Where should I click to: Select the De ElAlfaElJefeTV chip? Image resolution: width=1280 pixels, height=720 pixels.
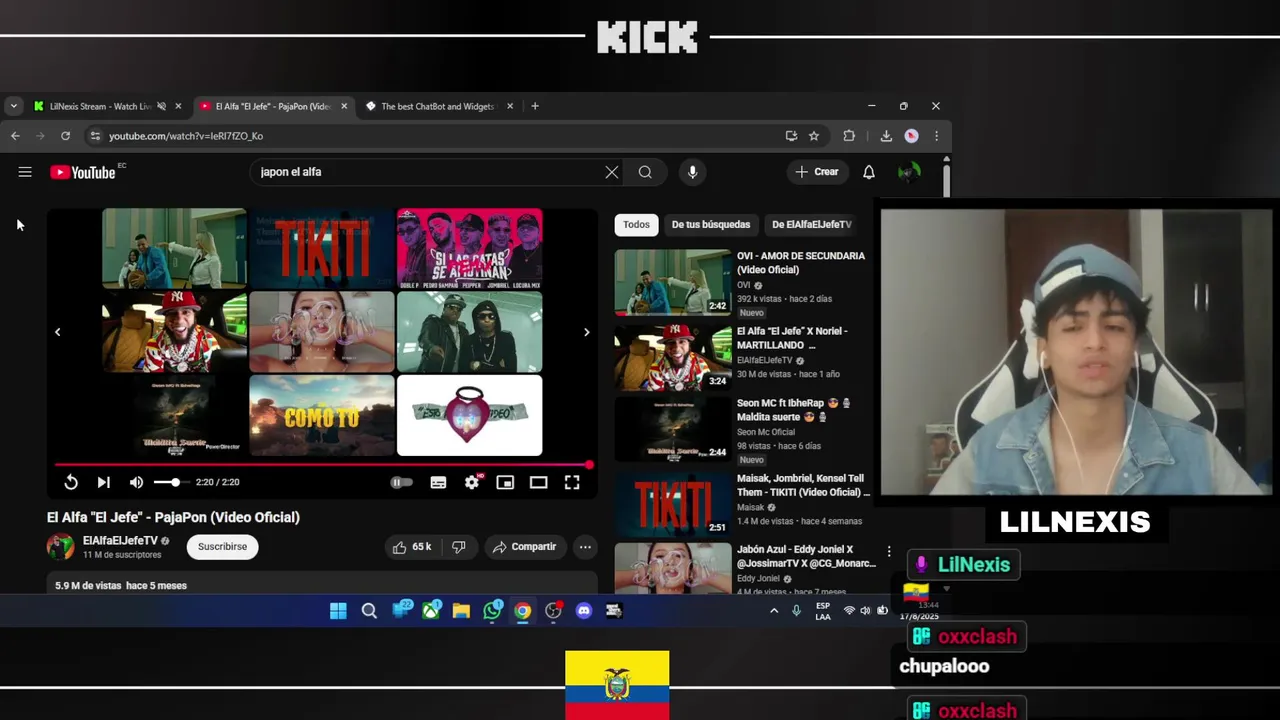click(811, 225)
